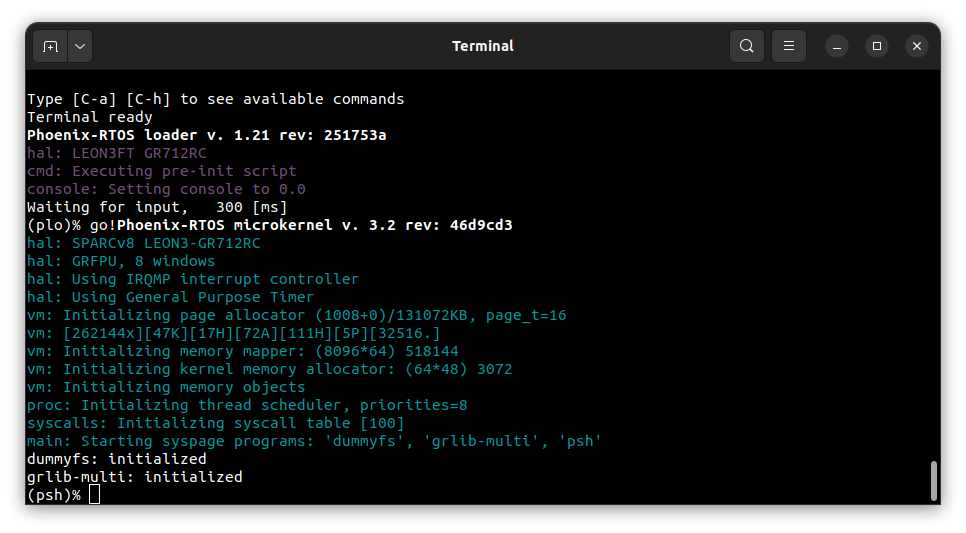Viewport: 966px width, 533px height.
Task: Click the 'Terminal' window title
Action: click(482, 46)
